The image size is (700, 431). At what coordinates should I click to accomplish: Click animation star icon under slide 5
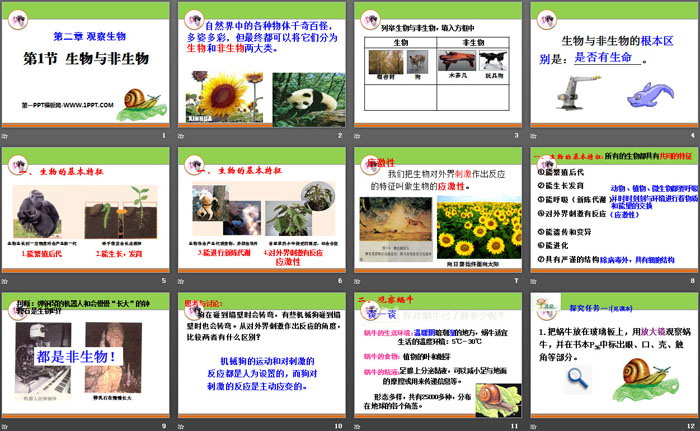point(5,281)
